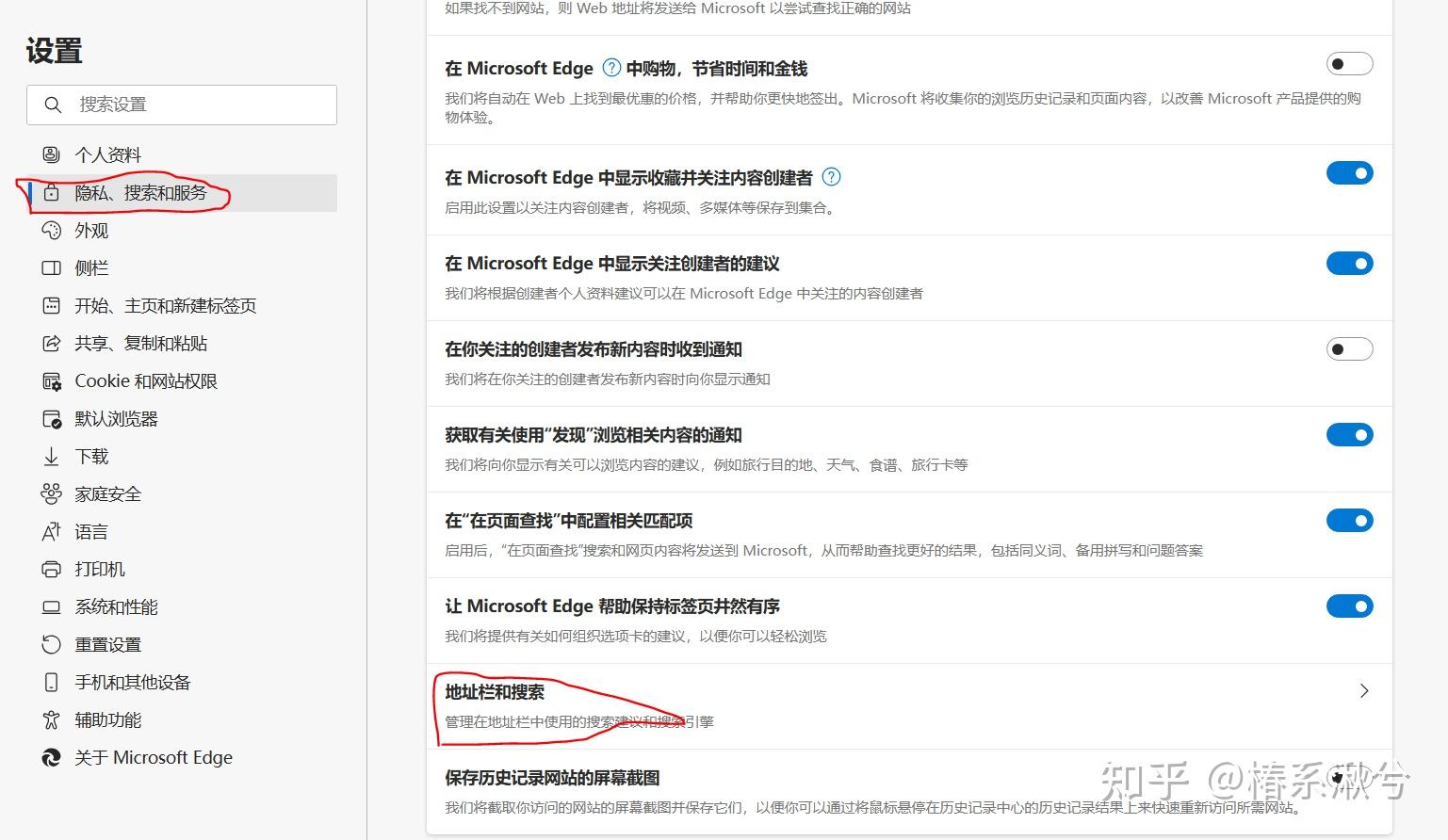Click the help icon beside 在 Microsoft Edge 中购物
Screen dimensions: 1448x840
[x=611, y=68]
